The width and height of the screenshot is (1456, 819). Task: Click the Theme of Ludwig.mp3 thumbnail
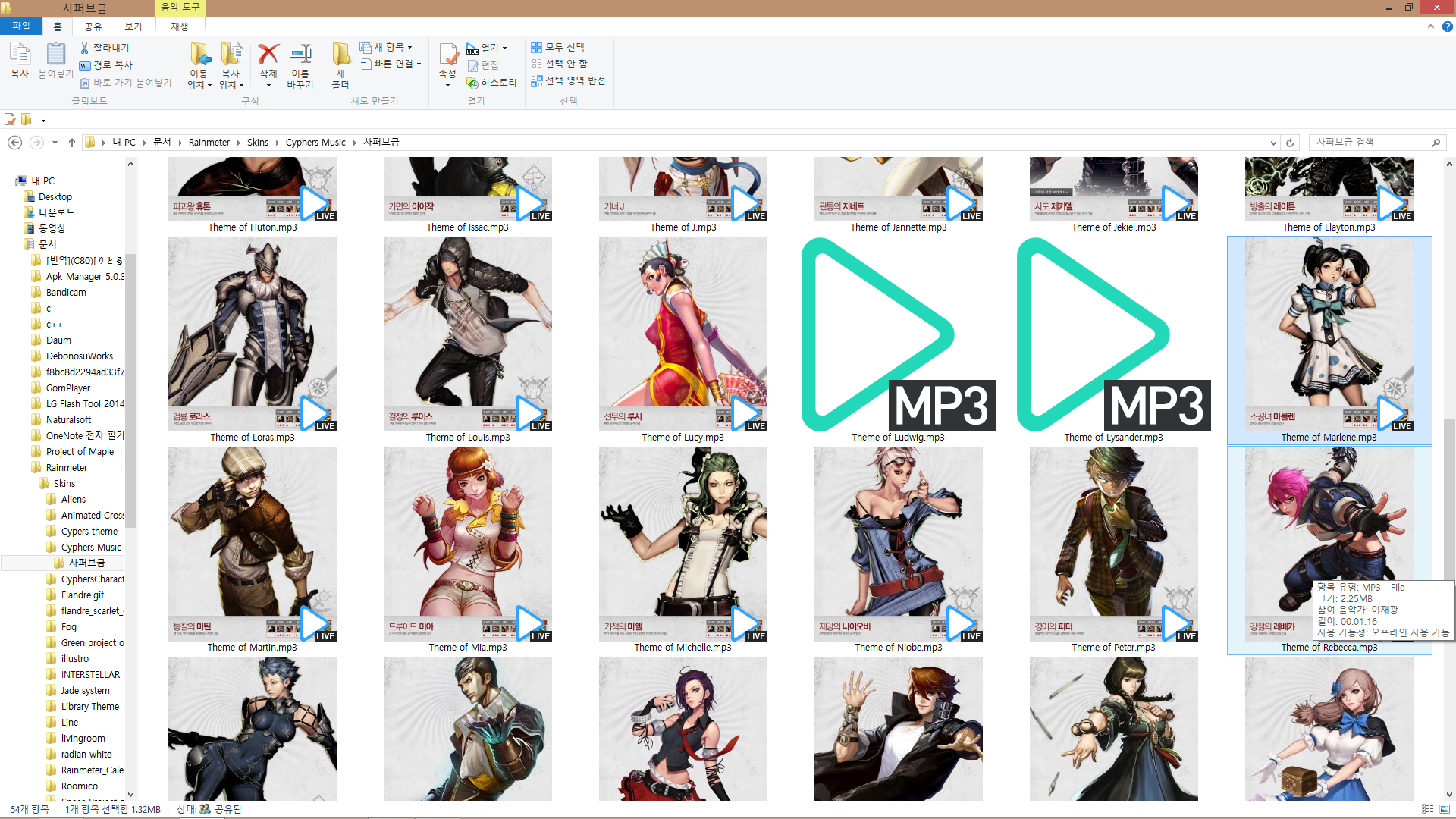point(898,334)
